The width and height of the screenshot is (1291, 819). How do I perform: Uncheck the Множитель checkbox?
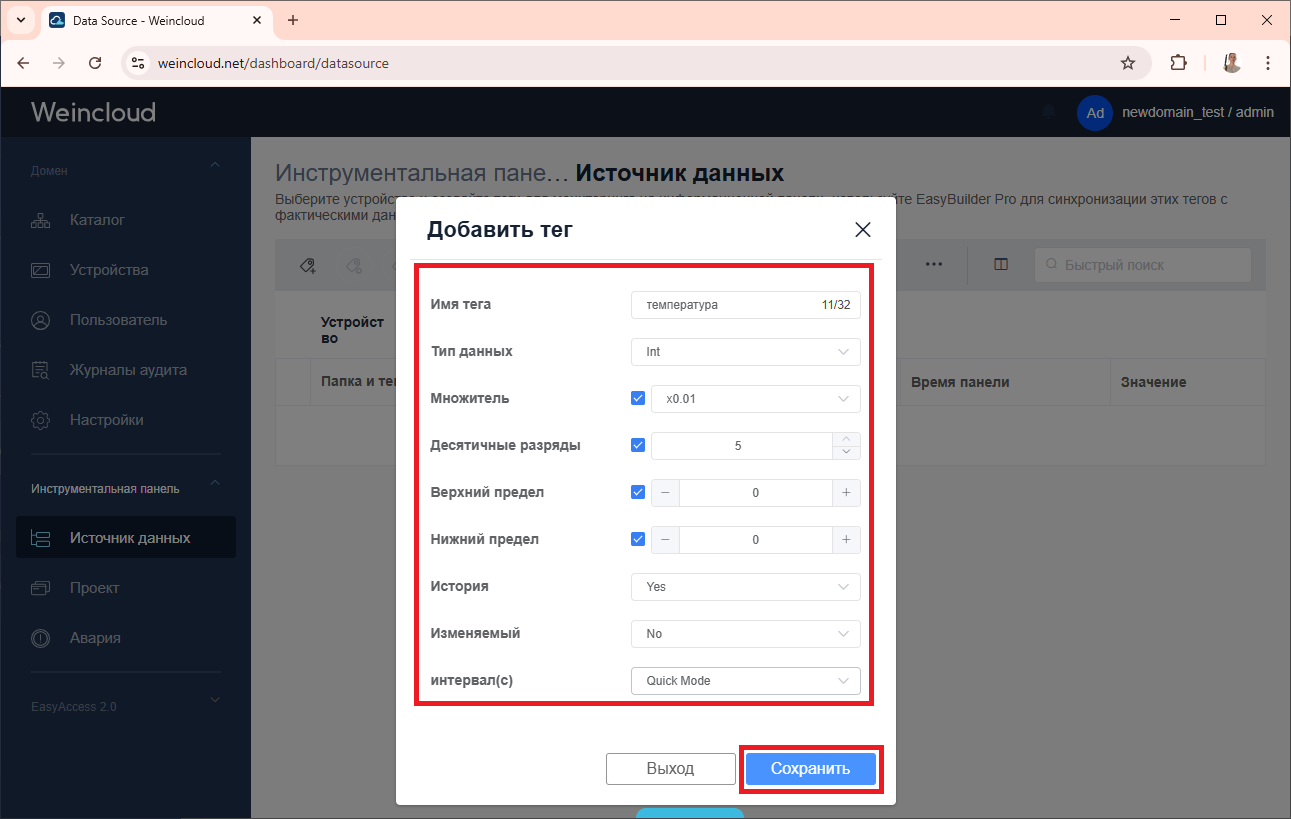(x=638, y=398)
